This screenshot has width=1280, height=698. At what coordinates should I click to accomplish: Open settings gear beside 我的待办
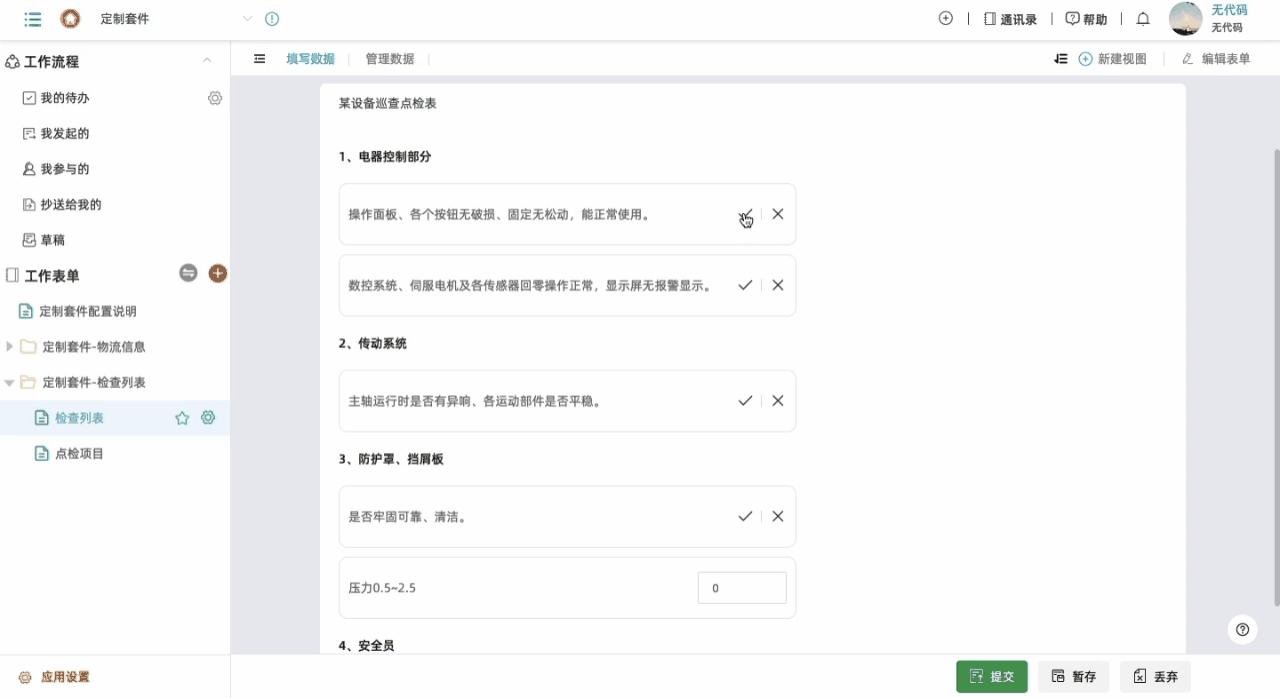point(214,97)
